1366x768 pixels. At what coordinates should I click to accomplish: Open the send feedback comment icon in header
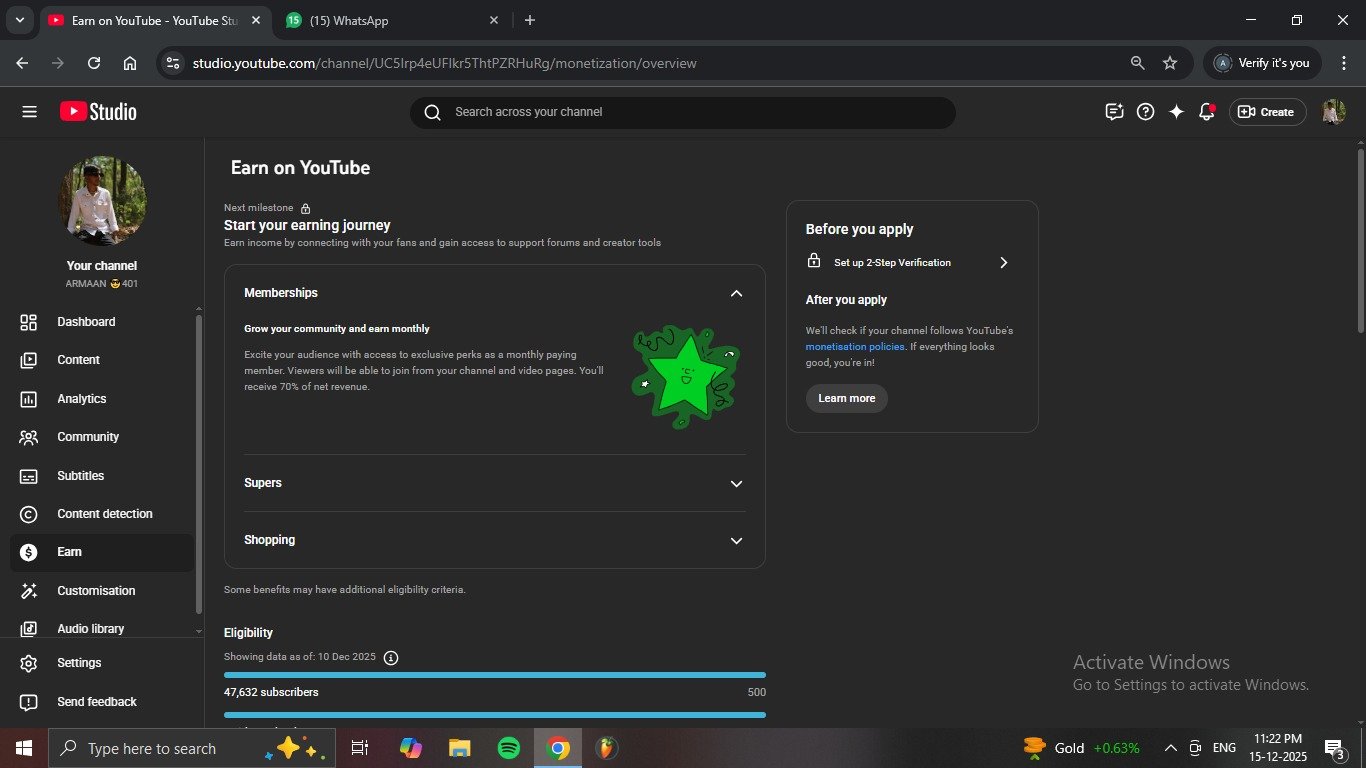tap(1114, 112)
